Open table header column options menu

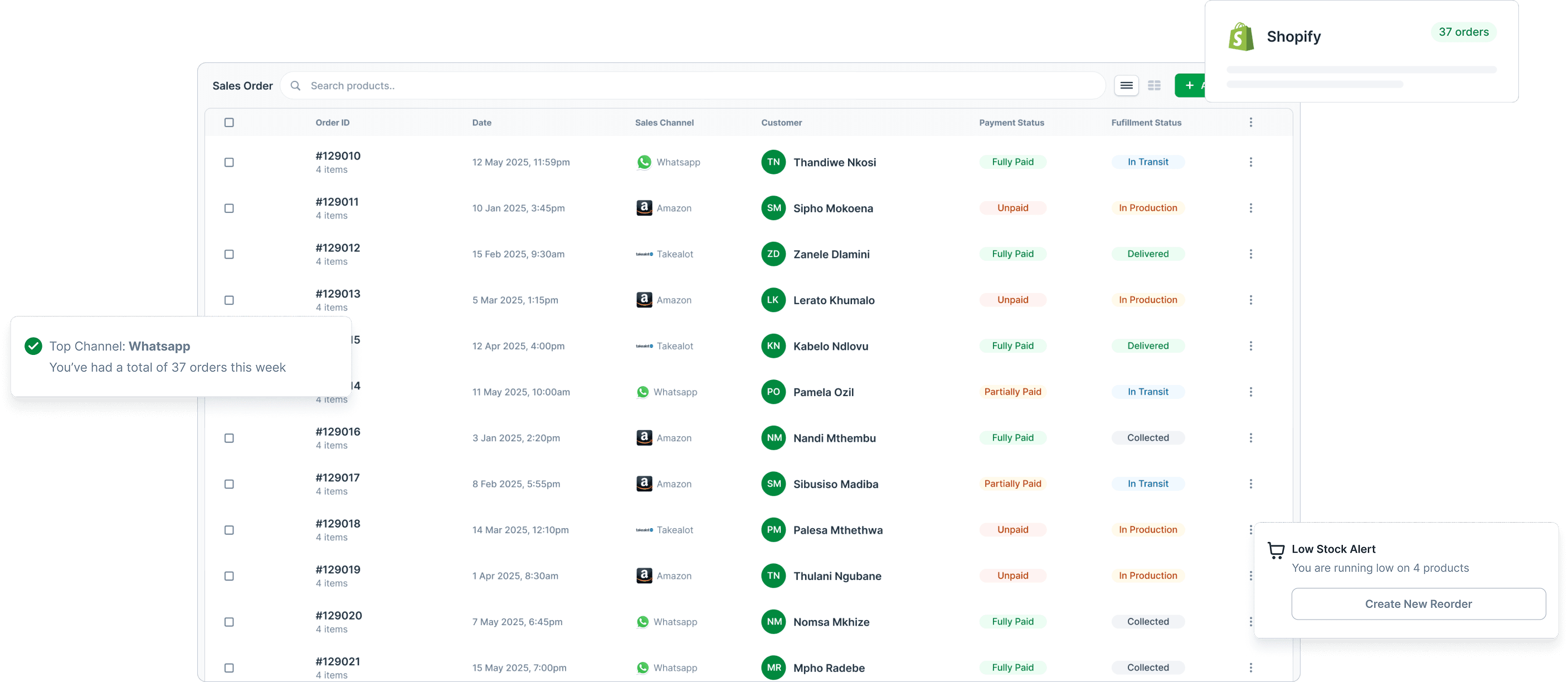1250,123
